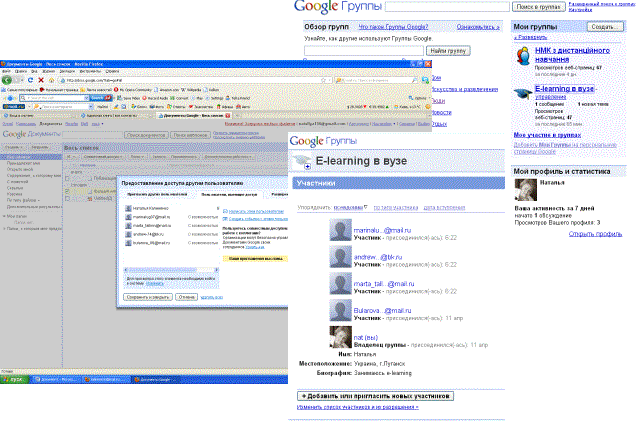Click Google Groups top search input field
636x421 pixels.
click(447, 7)
